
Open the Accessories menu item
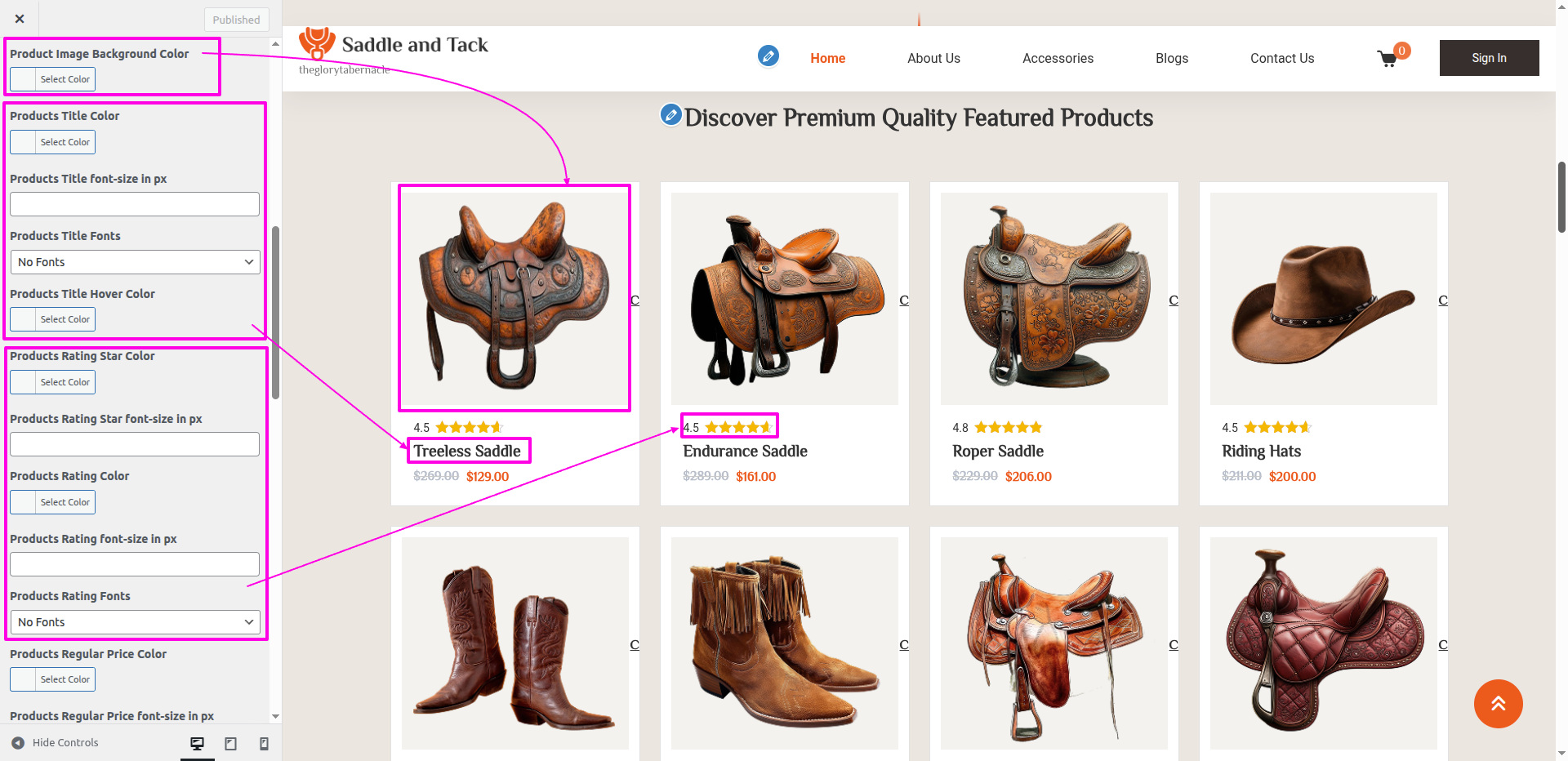[x=1058, y=59]
